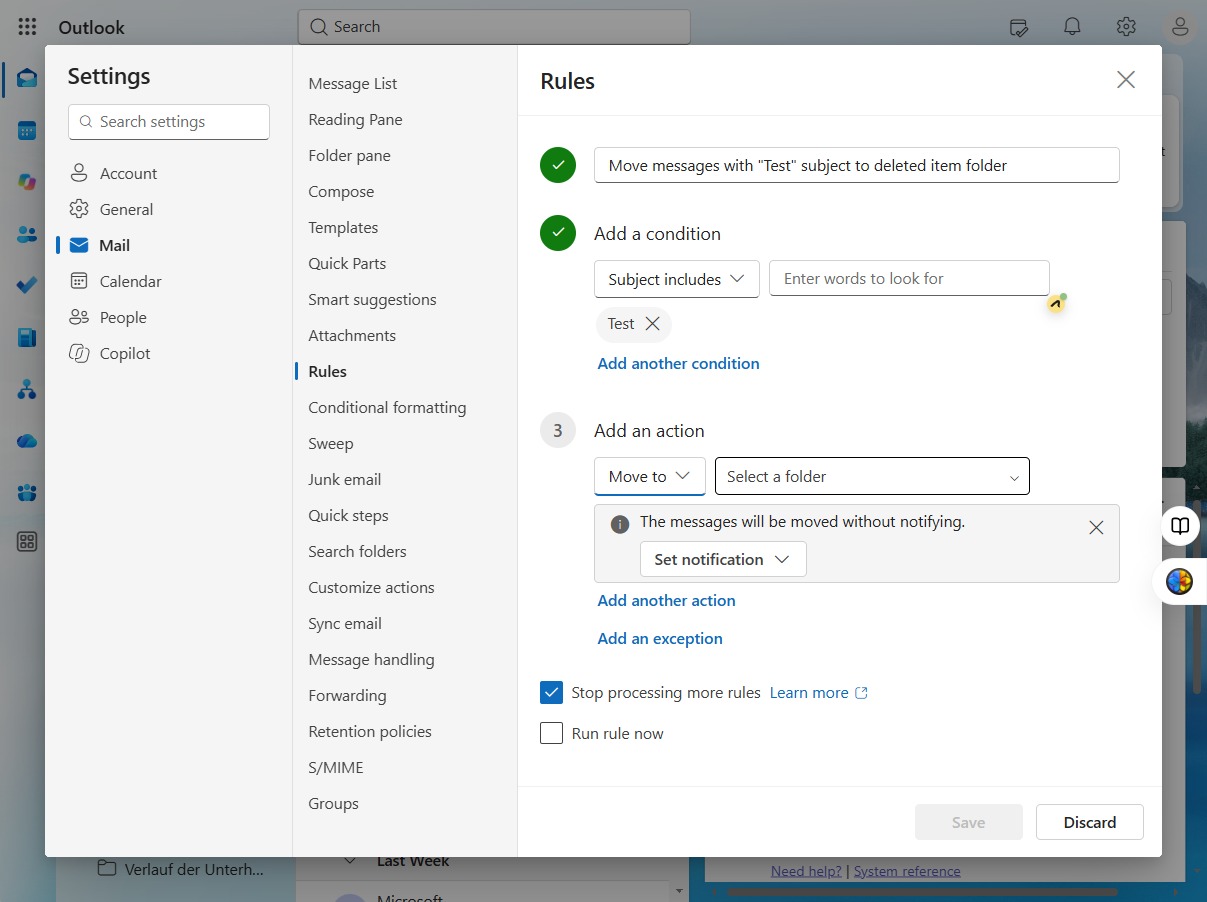Open the Calendar app in left rail
The height and width of the screenshot is (902, 1207).
[27, 130]
